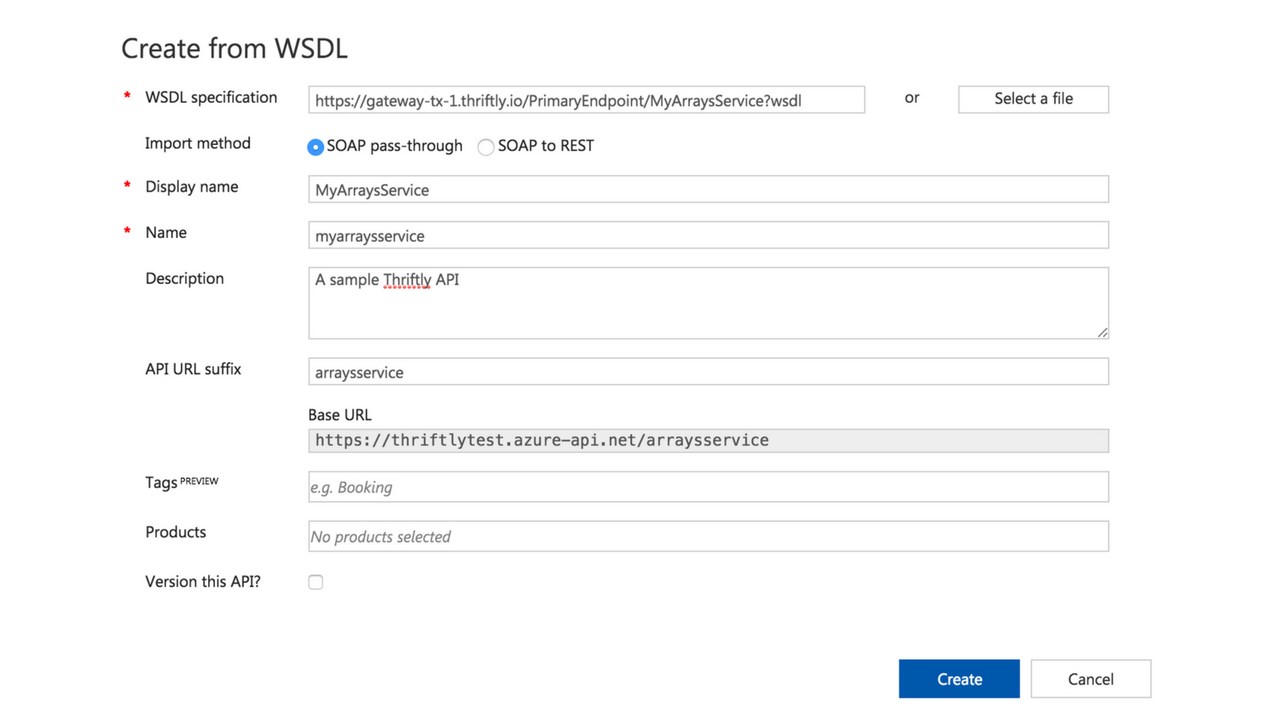The image size is (1280, 720).
Task: Click the Name field containing myarraysservice
Action: (x=708, y=236)
